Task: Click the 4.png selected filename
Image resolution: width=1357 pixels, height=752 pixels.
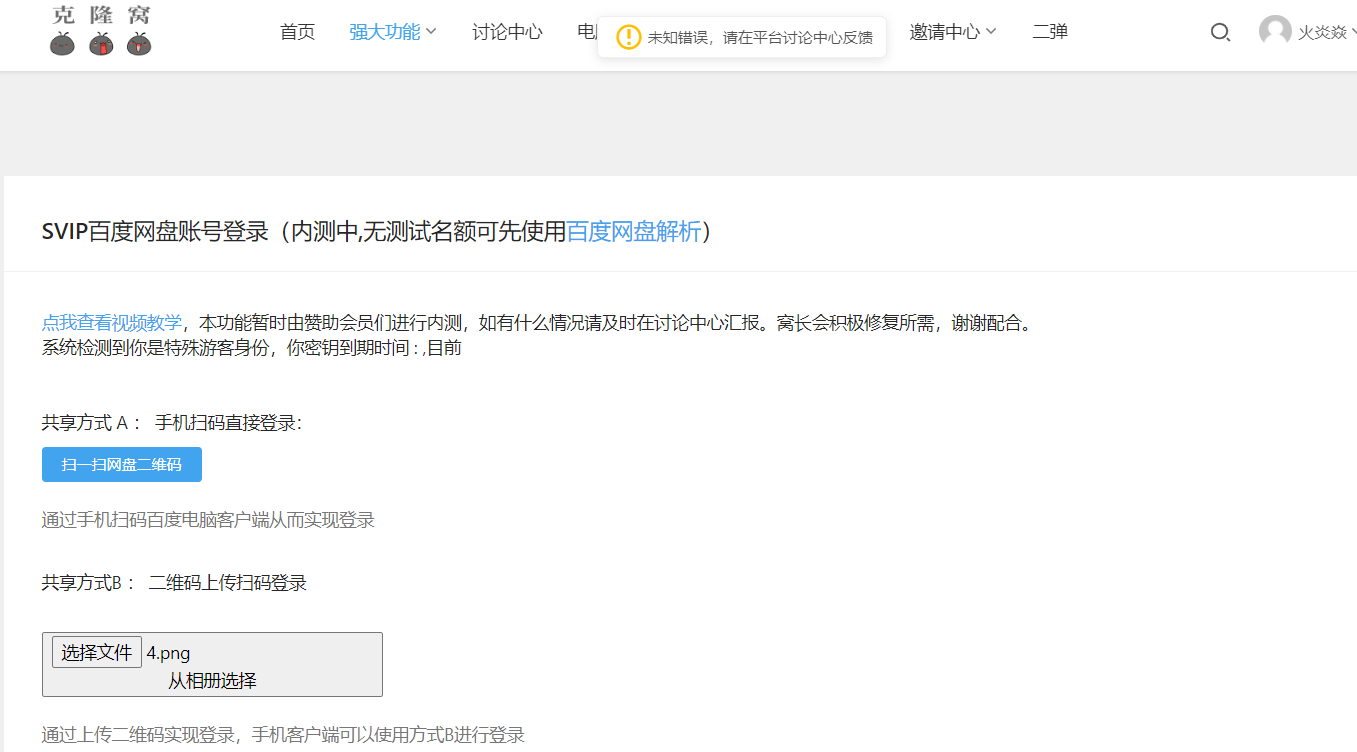Action: coord(168,654)
